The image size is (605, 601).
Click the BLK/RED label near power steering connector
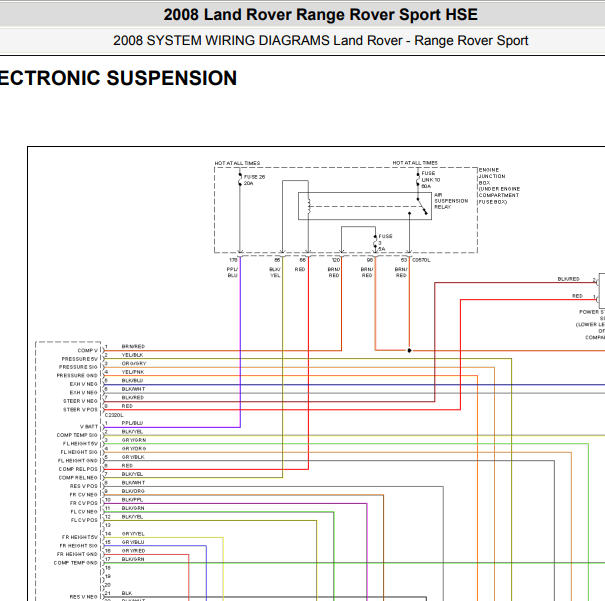point(568,279)
